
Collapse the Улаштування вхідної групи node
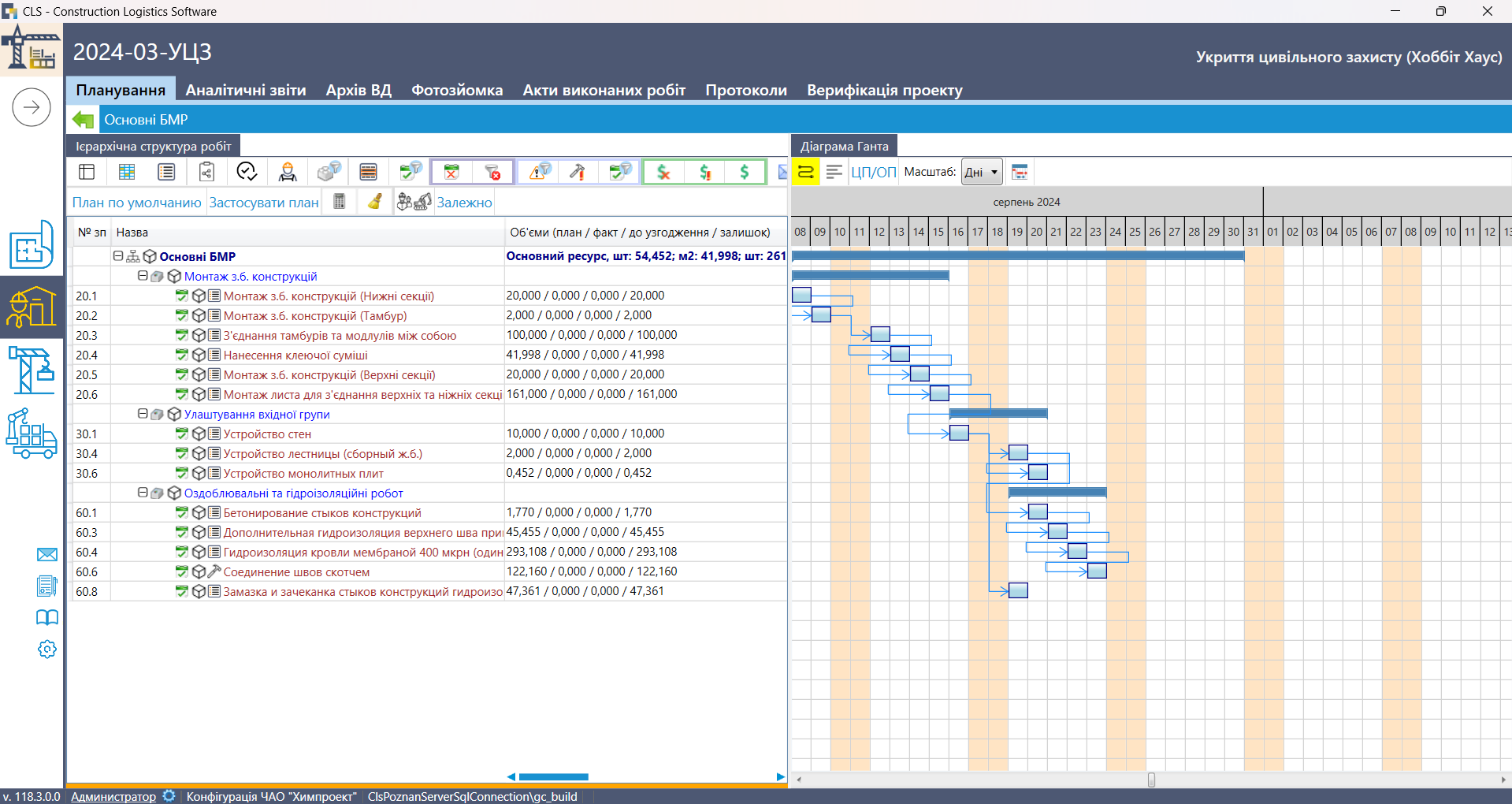tap(143, 414)
